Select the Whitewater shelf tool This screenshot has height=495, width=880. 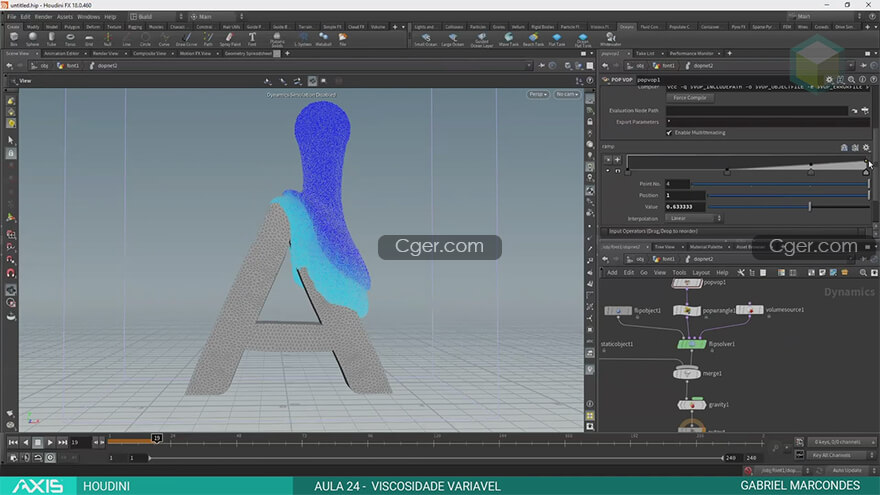(610, 39)
